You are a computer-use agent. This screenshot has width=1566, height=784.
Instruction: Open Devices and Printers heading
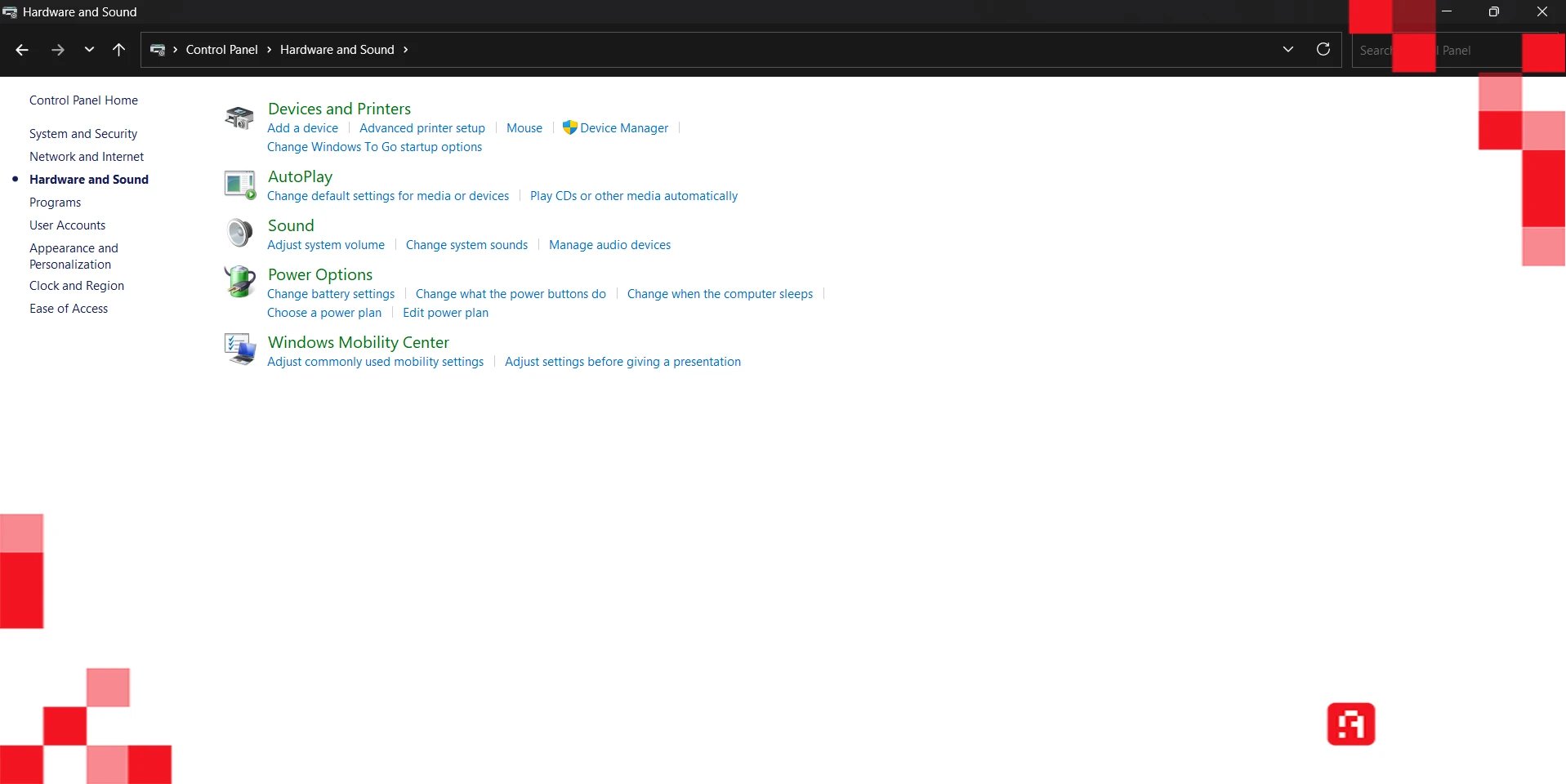(339, 109)
